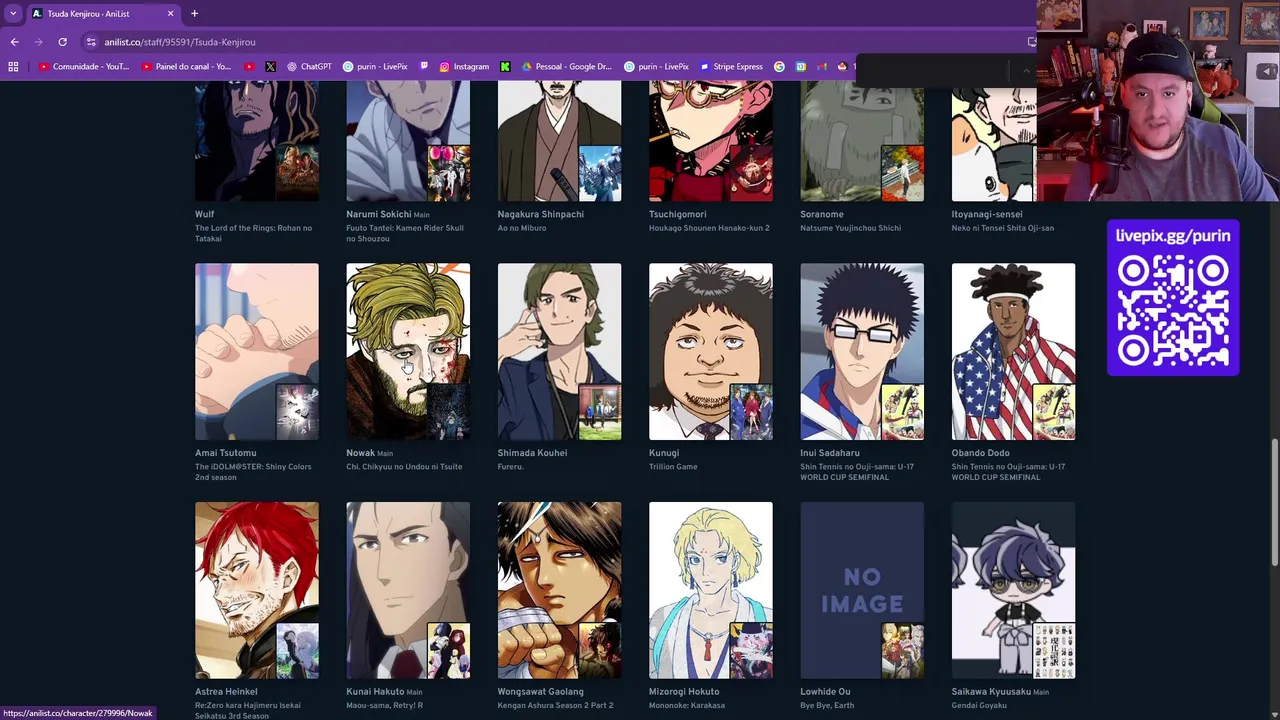
Task: Open the Soranome character image
Action: (862, 141)
